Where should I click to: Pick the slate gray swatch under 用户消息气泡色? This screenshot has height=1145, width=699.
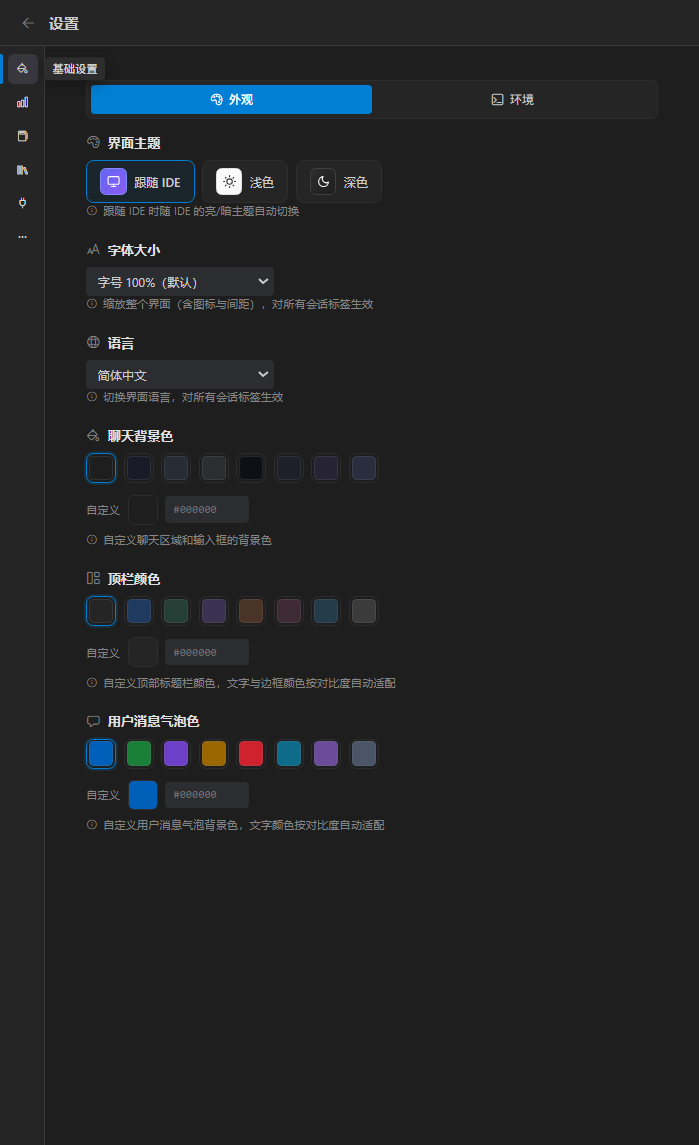pos(364,754)
